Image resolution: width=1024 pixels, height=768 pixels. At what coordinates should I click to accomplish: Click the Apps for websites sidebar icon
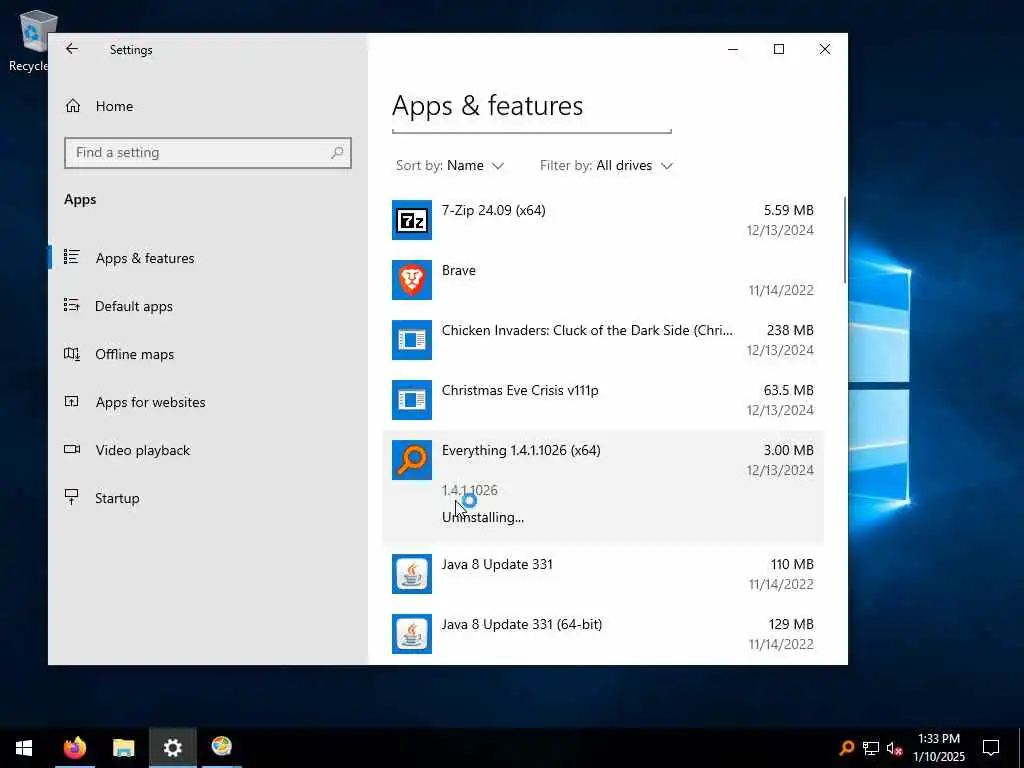pos(72,402)
